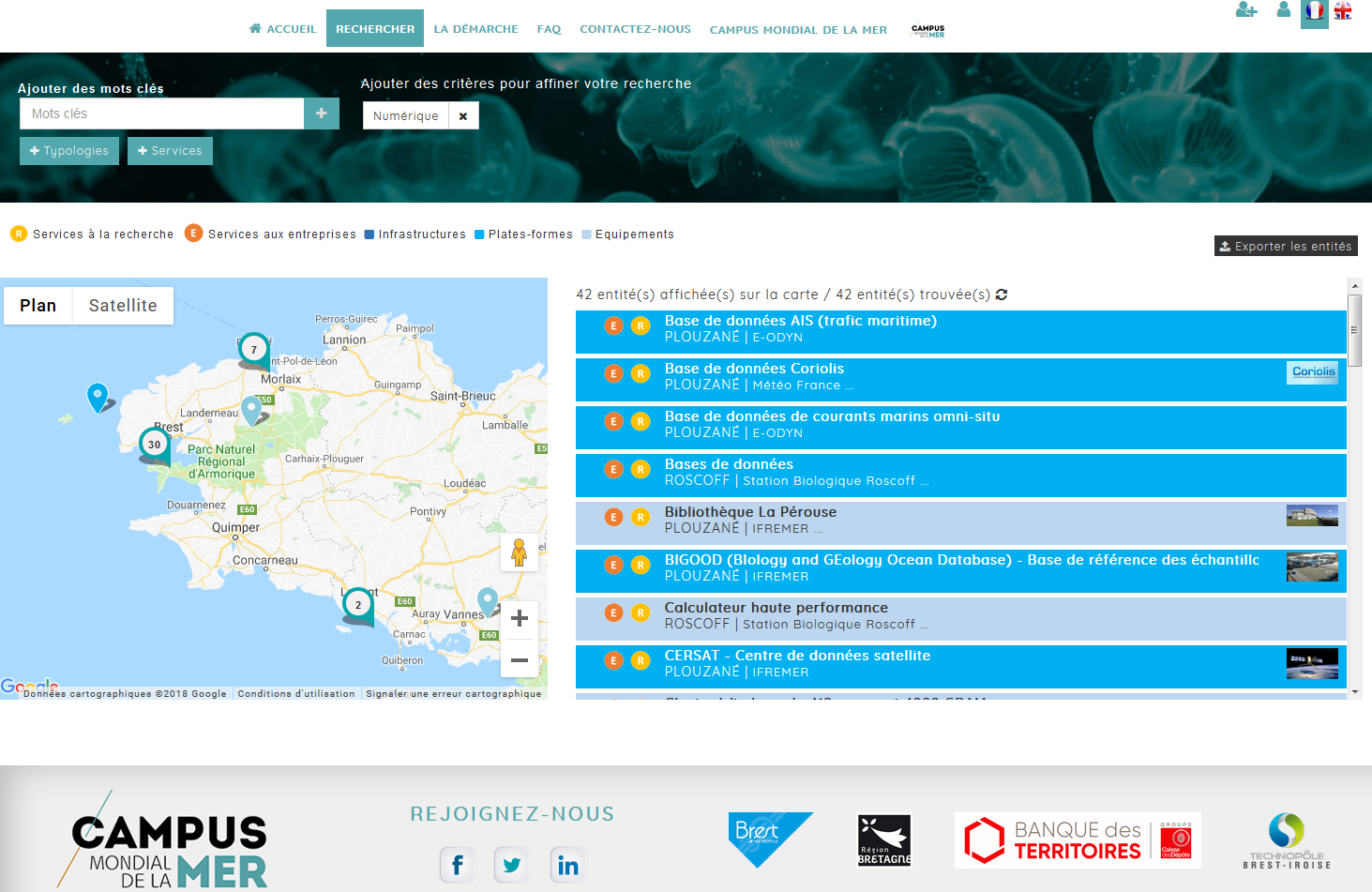The image size is (1372, 892).
Task: Expand the Typologies filter
Action: click(69, 151)
